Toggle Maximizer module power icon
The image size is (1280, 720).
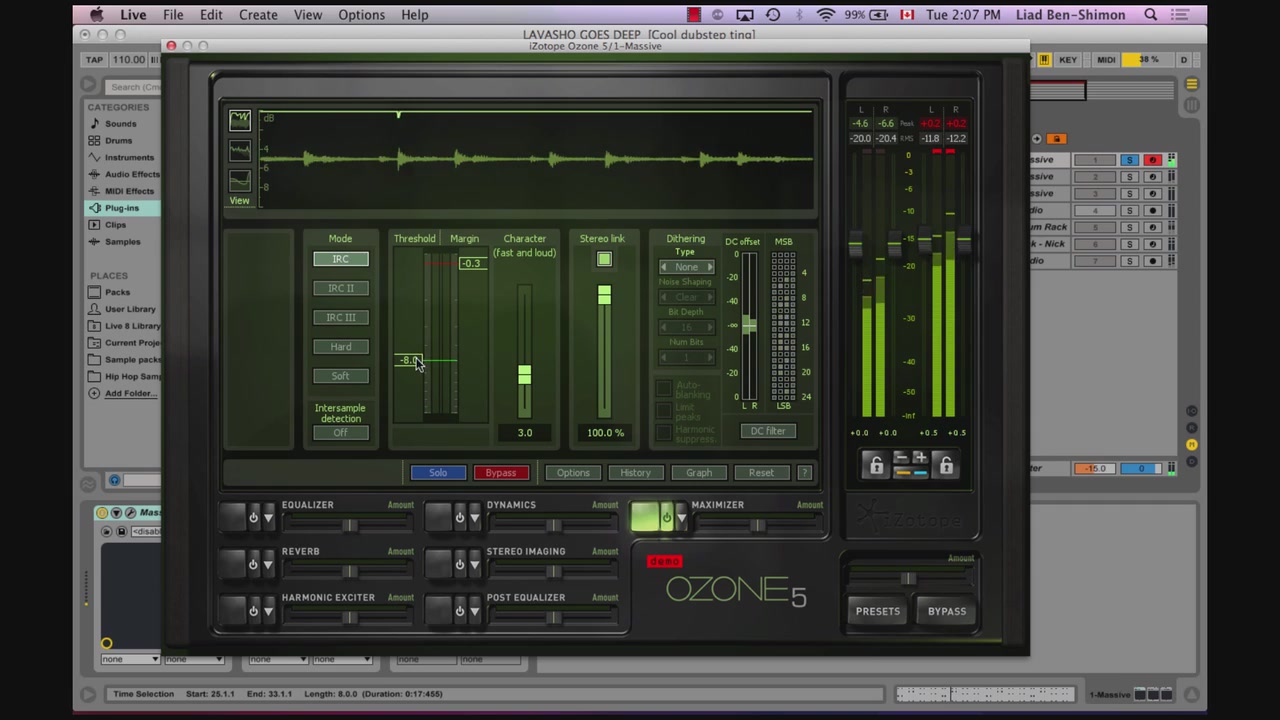click(666, 518)
